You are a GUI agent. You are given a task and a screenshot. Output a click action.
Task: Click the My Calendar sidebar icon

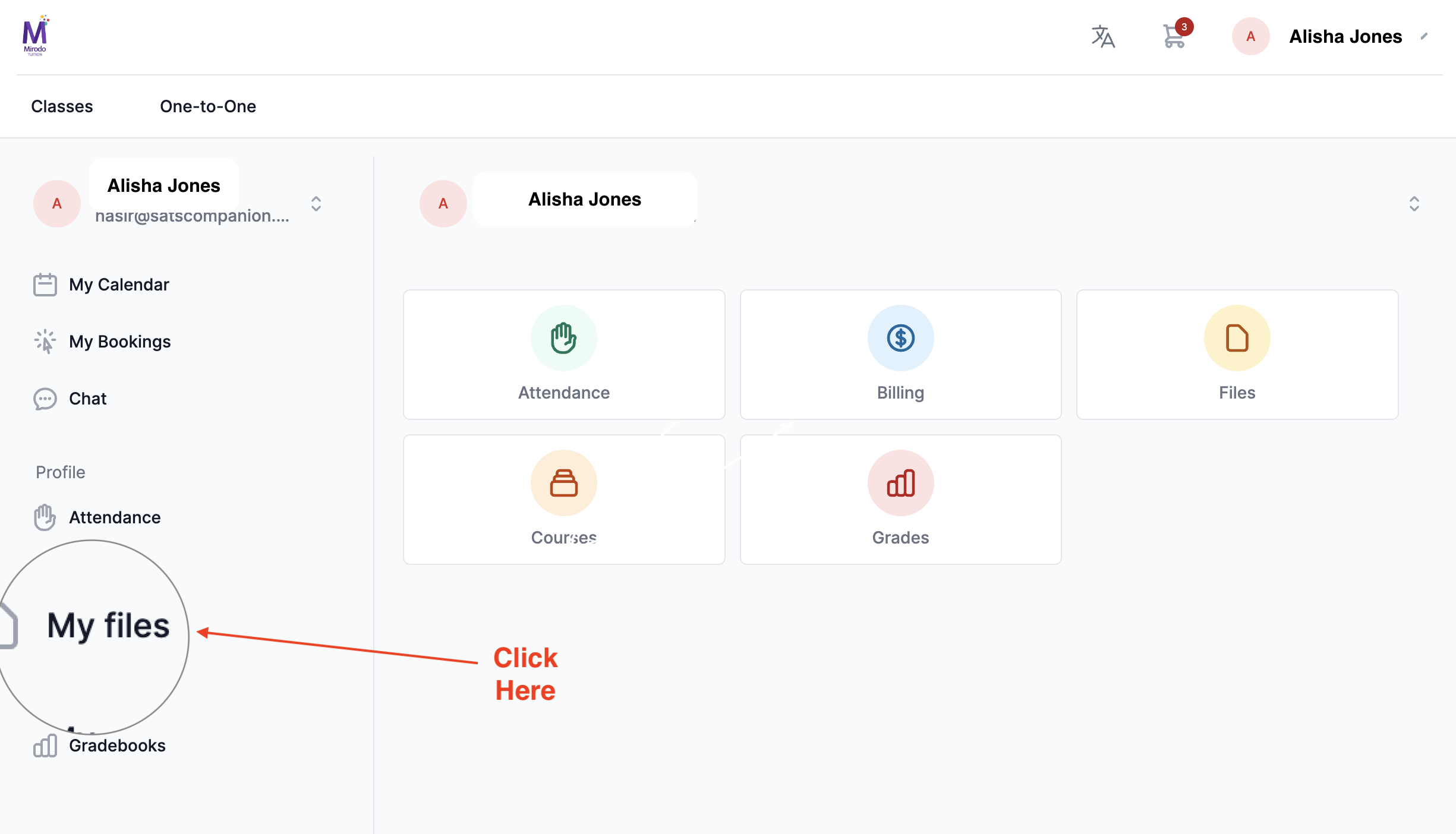[x=45, y=285]
